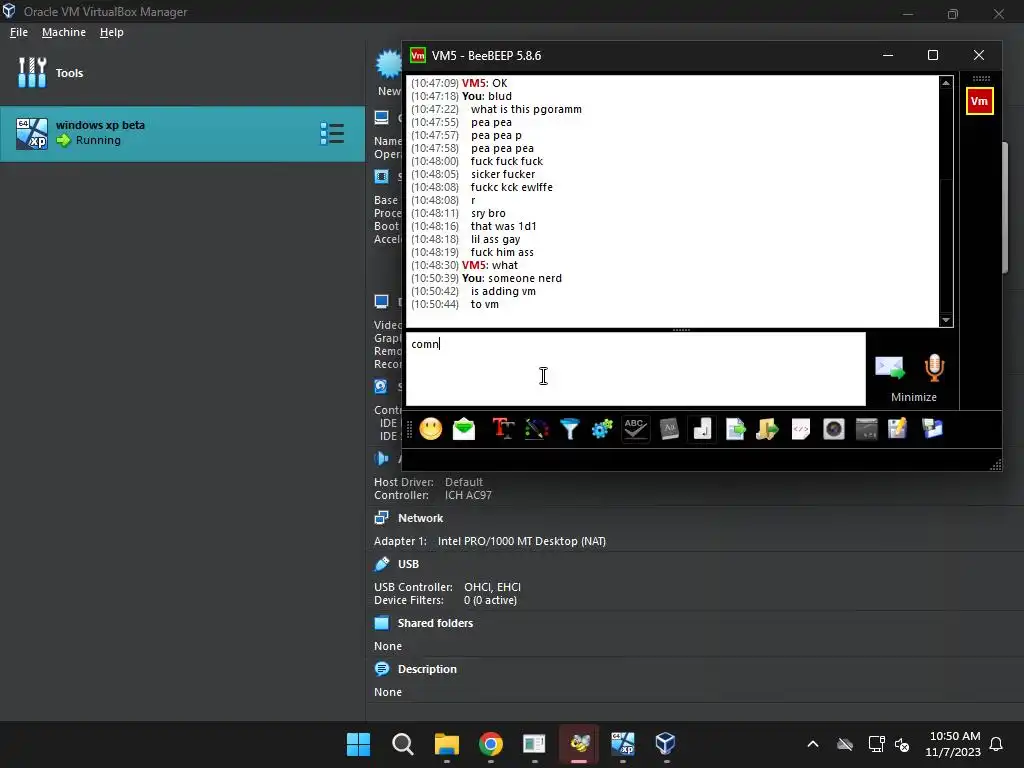Image resolution: width=1024 pixels, height=768 pixels.
Task: Click the USB Controller OHCI, EHCI text
Action: pos(447,587)
